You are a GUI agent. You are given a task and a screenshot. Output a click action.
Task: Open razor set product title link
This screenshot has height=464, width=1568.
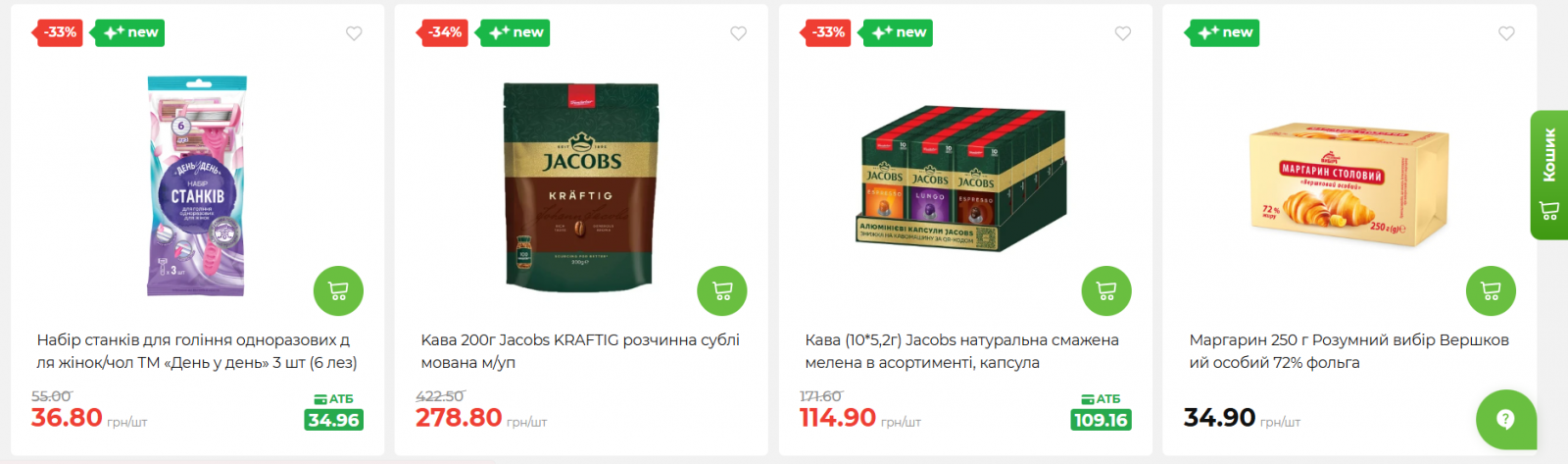197,351
